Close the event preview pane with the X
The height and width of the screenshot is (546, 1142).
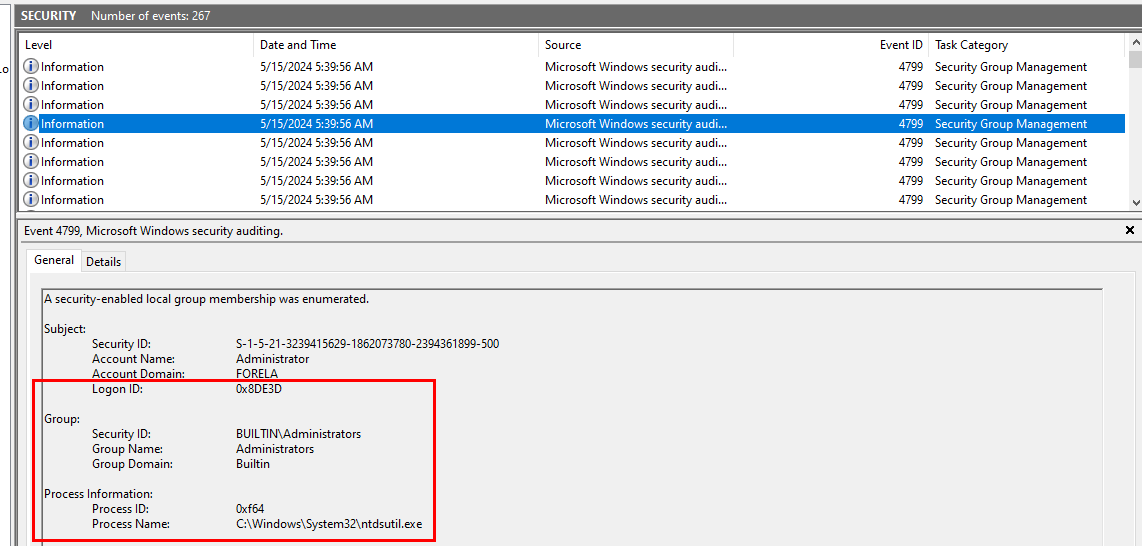pos(1130,231)
